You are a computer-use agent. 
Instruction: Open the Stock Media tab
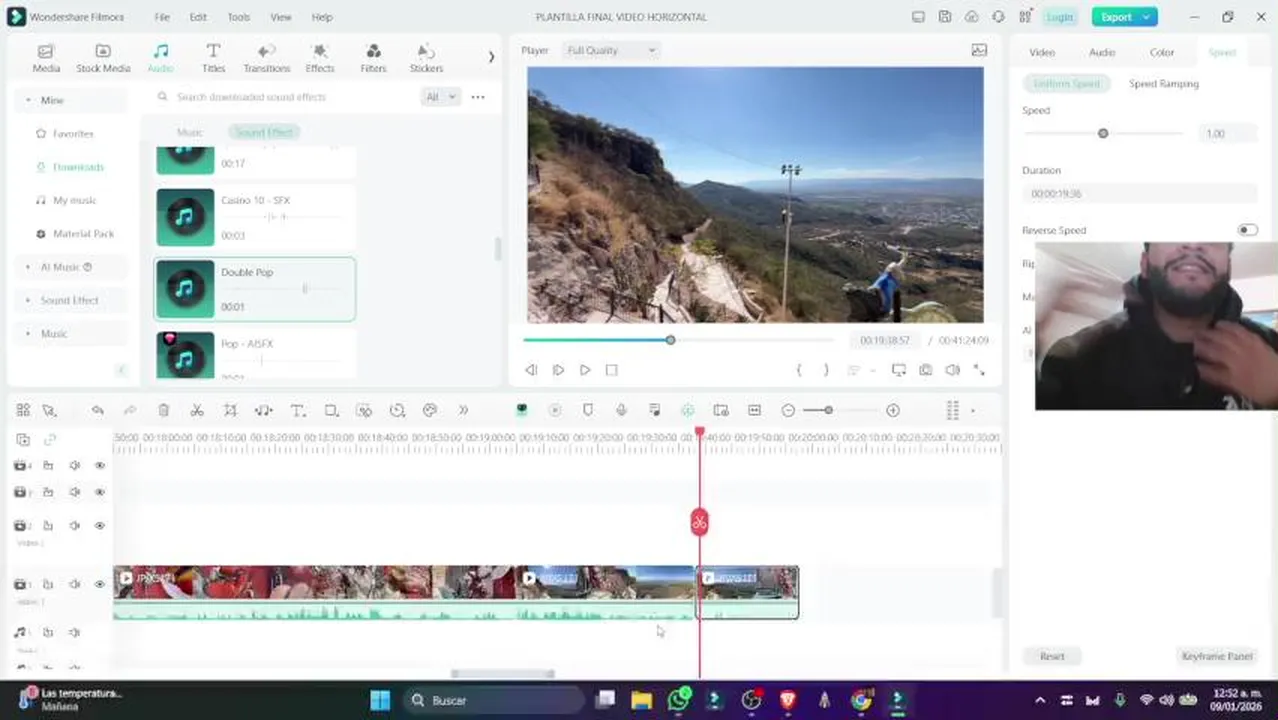[103, 58]
